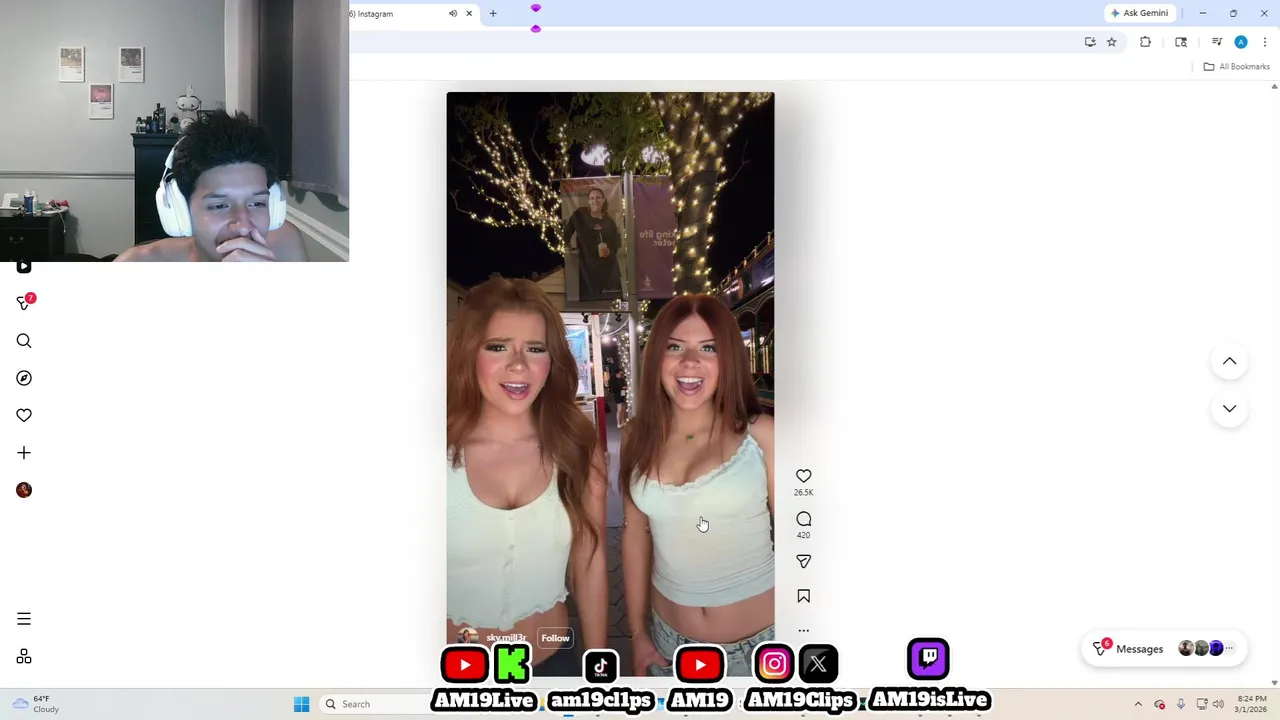Click the page scrollbar down arrow
The image size is (1280, 720).
pos(1274,683)
